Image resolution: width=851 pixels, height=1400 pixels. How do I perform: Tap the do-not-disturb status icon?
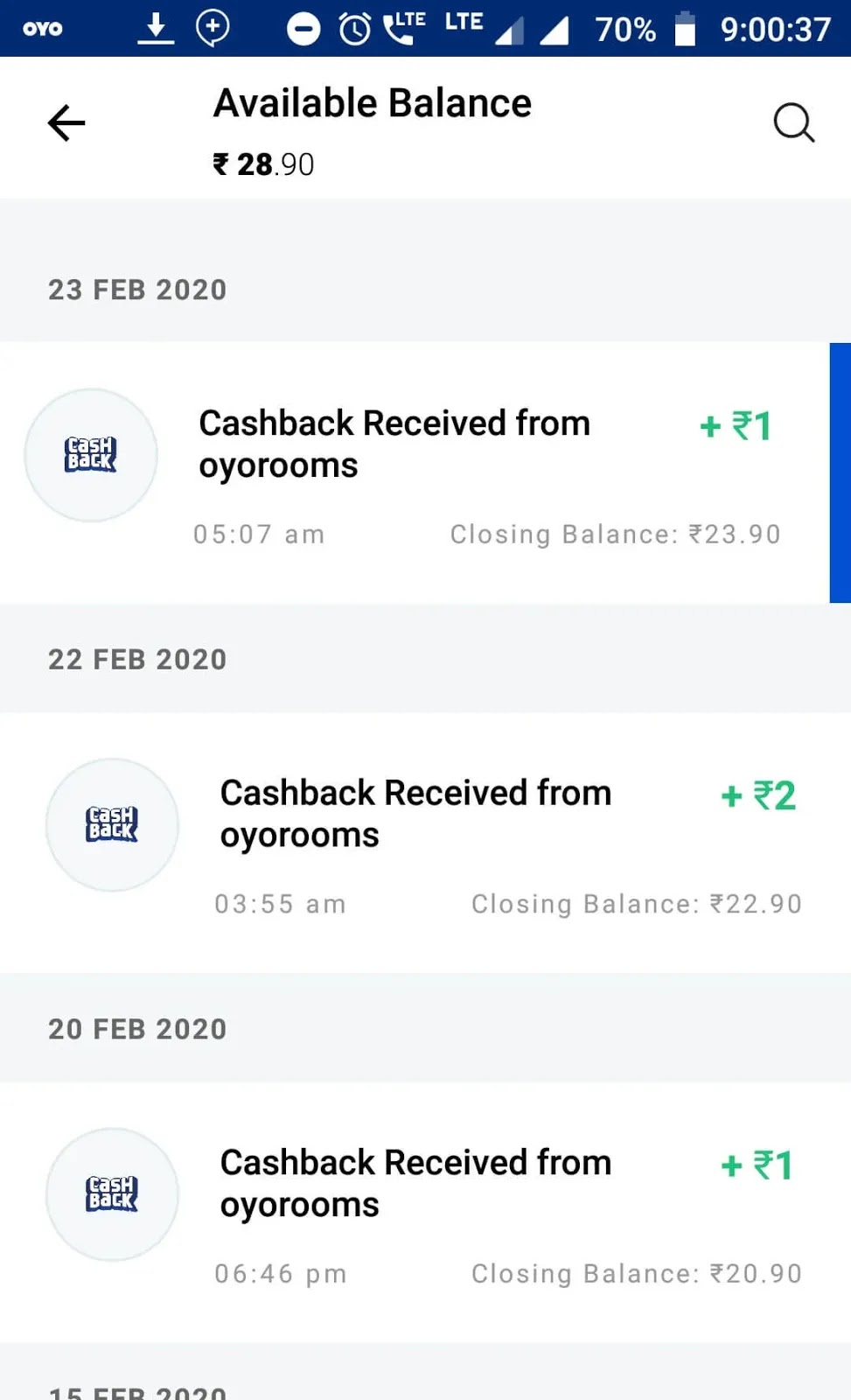[x=303, y=29]
